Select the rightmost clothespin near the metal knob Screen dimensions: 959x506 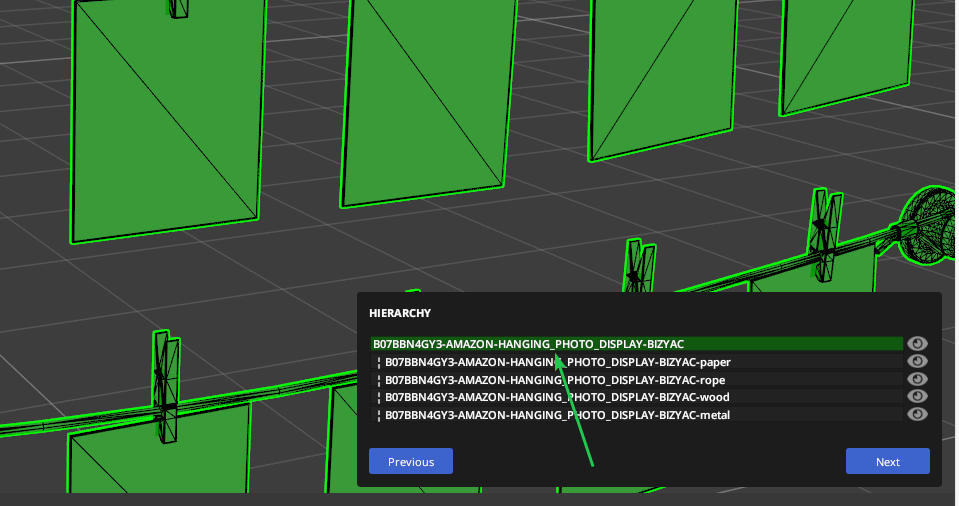pyautogui.click(x=825, y=233)
